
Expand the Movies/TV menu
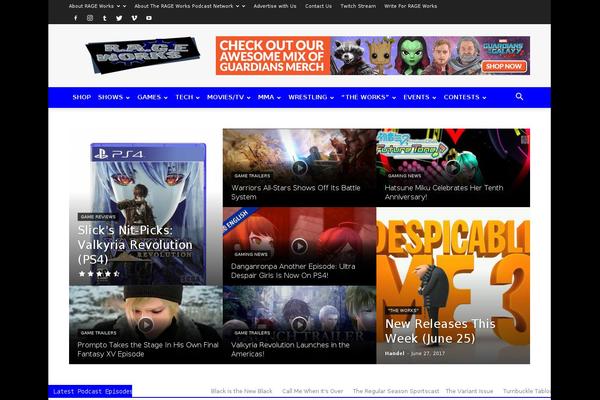click(228, 97)
